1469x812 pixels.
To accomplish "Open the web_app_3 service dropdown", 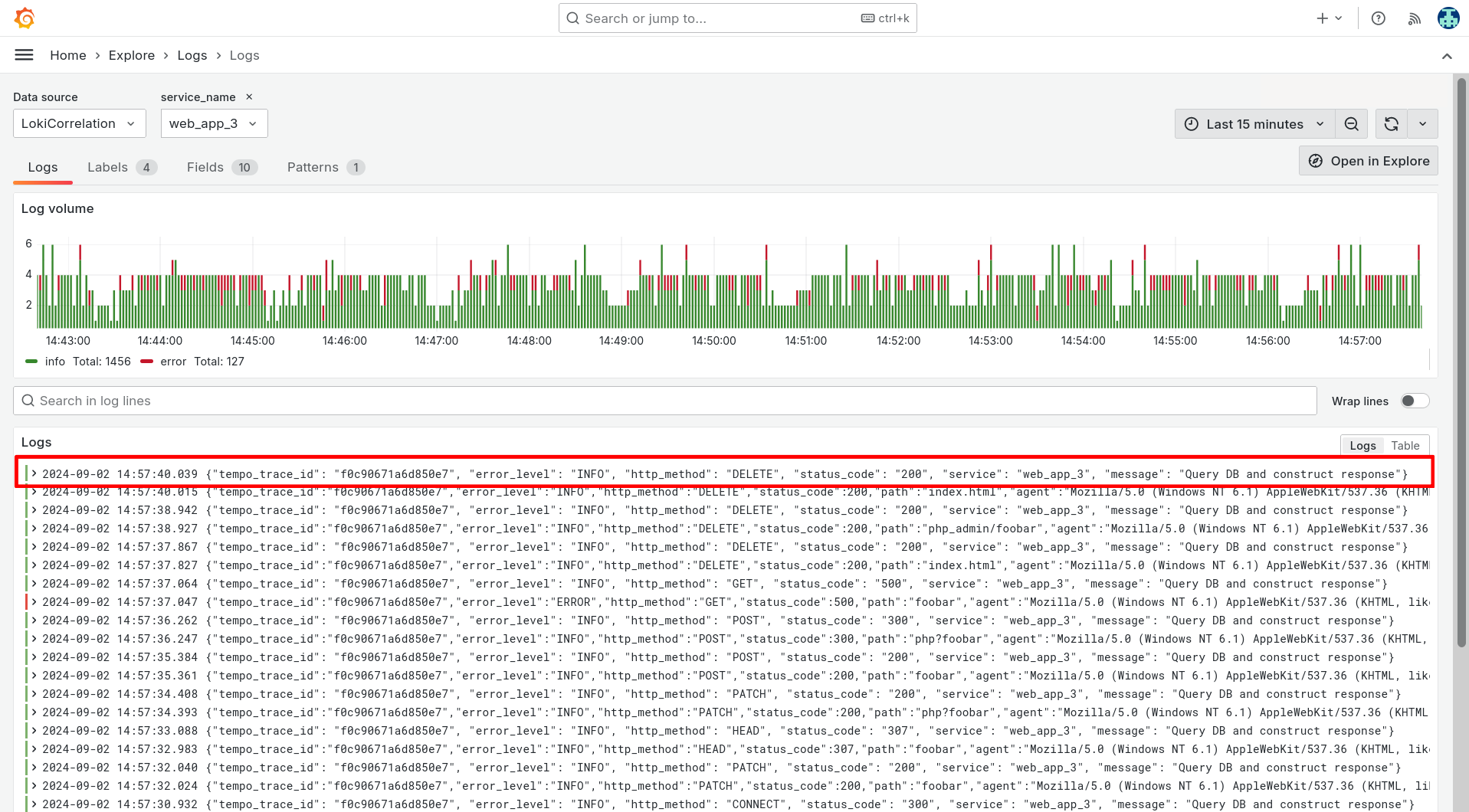I will [214, 123].
